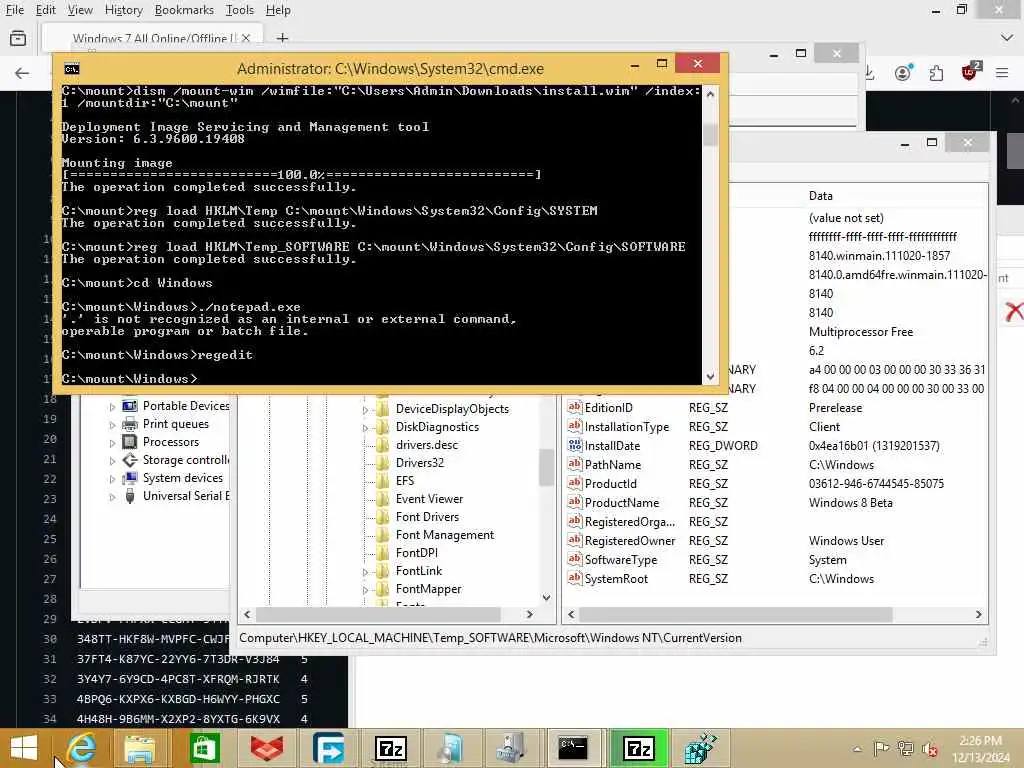
Task: Open the uBlock Origin extension icon
Action: coord(971,71)
